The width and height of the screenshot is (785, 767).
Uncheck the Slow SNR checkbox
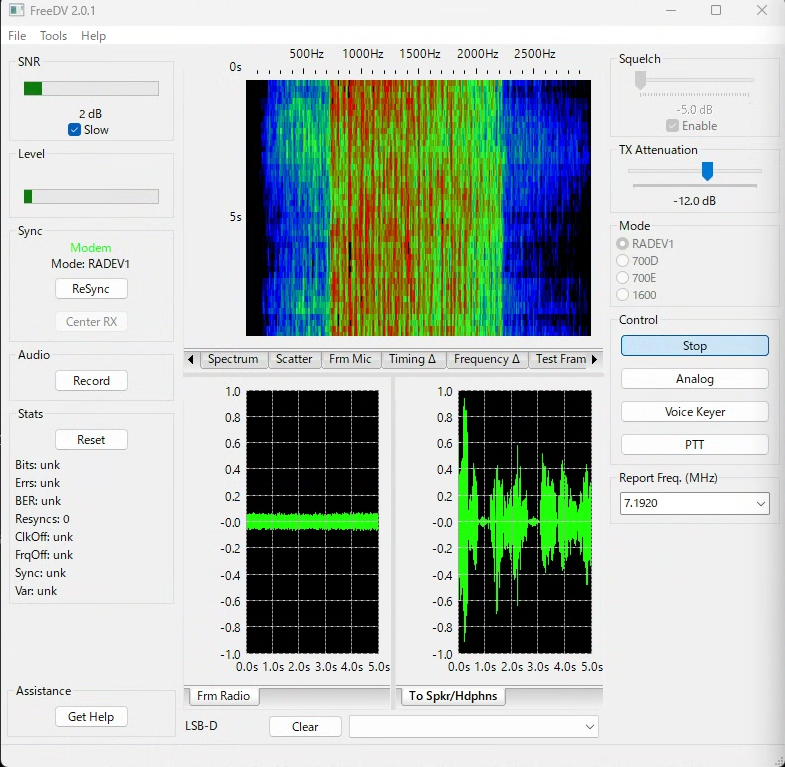click(x=74, y=130)
